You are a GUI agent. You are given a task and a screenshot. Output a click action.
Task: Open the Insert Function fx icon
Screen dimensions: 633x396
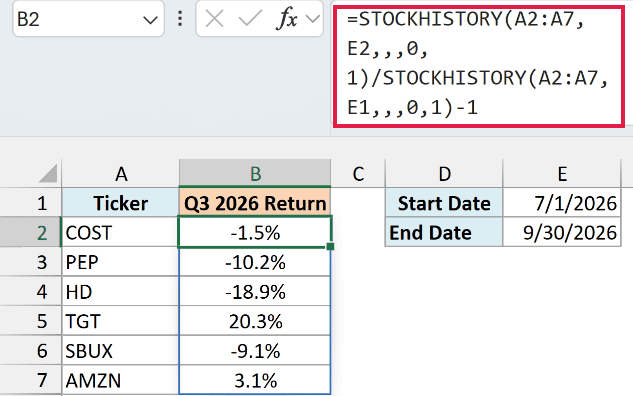point(287,19)
